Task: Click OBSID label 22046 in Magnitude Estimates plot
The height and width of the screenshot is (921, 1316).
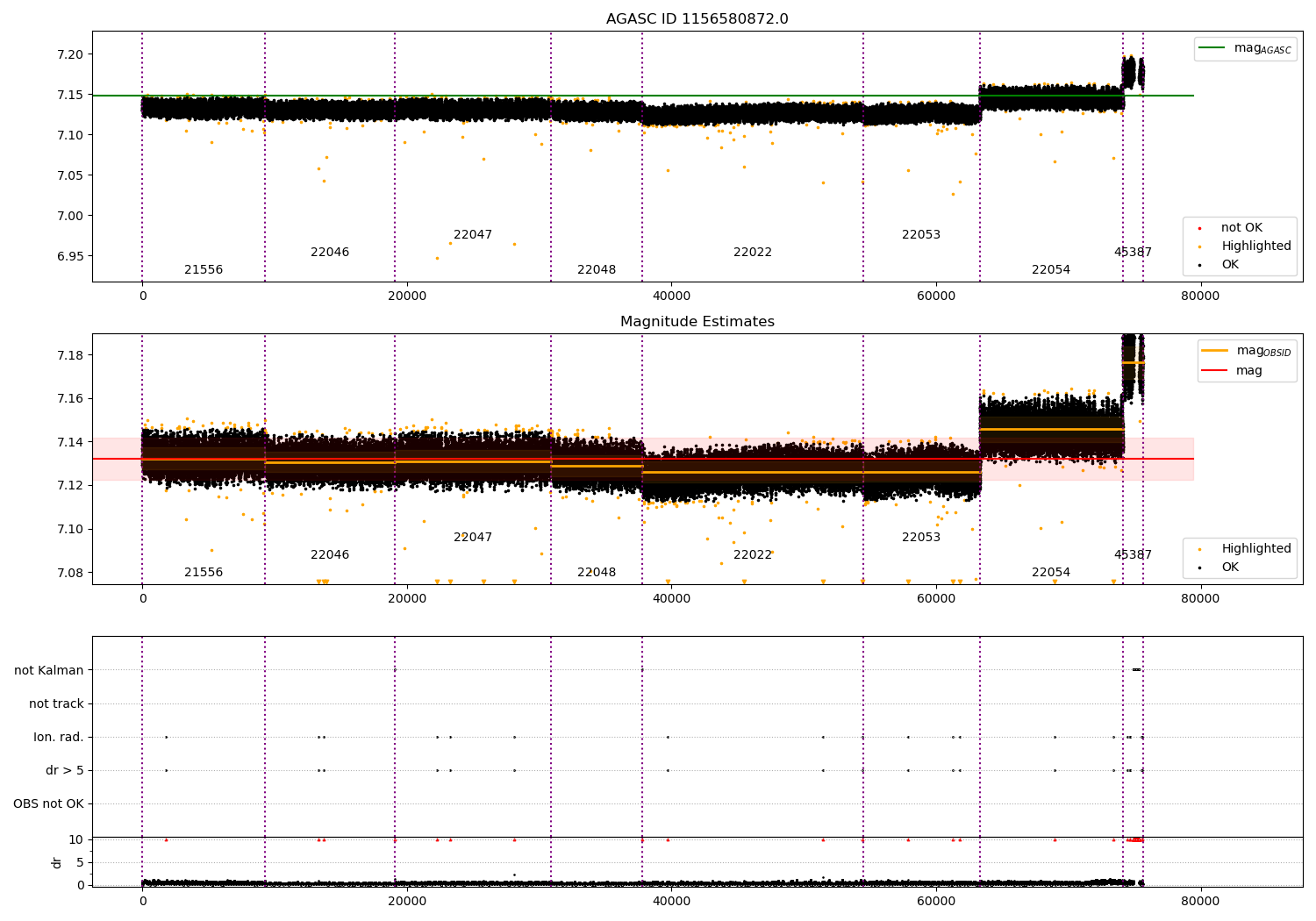Action: 330,555
